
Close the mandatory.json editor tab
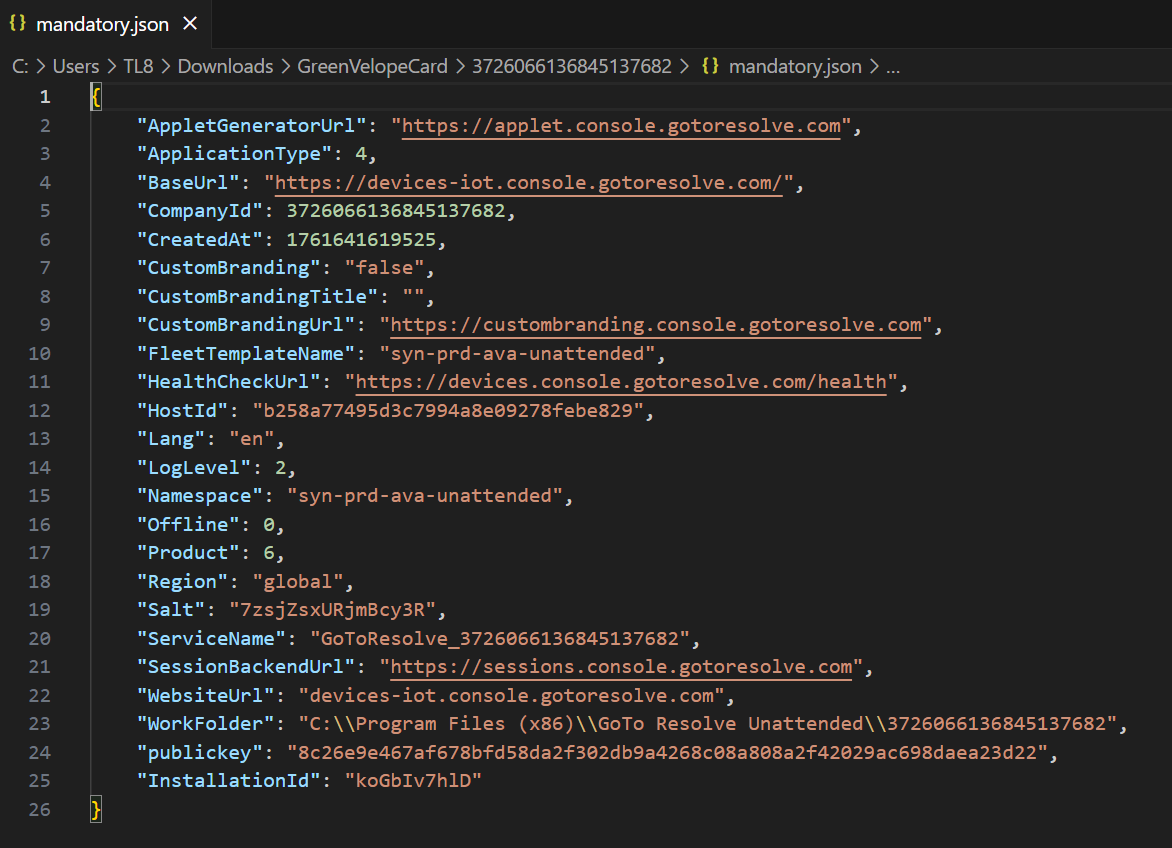click(x=190, y=23)
